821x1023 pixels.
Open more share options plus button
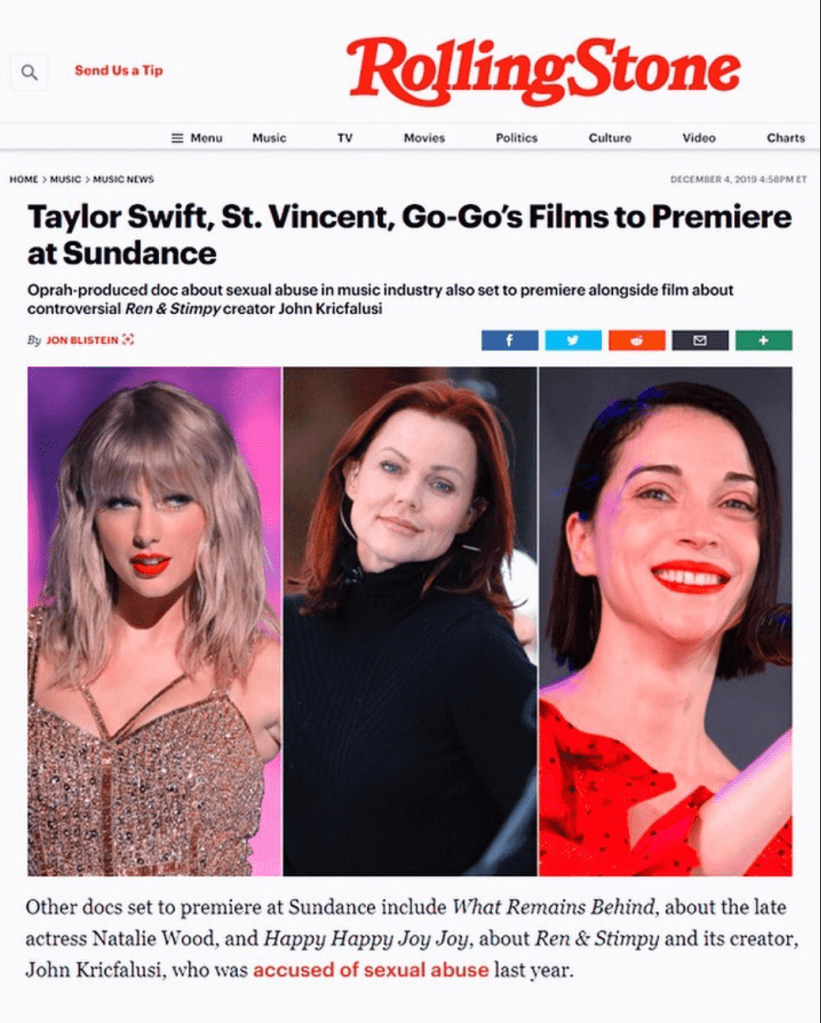pos(764,340)
